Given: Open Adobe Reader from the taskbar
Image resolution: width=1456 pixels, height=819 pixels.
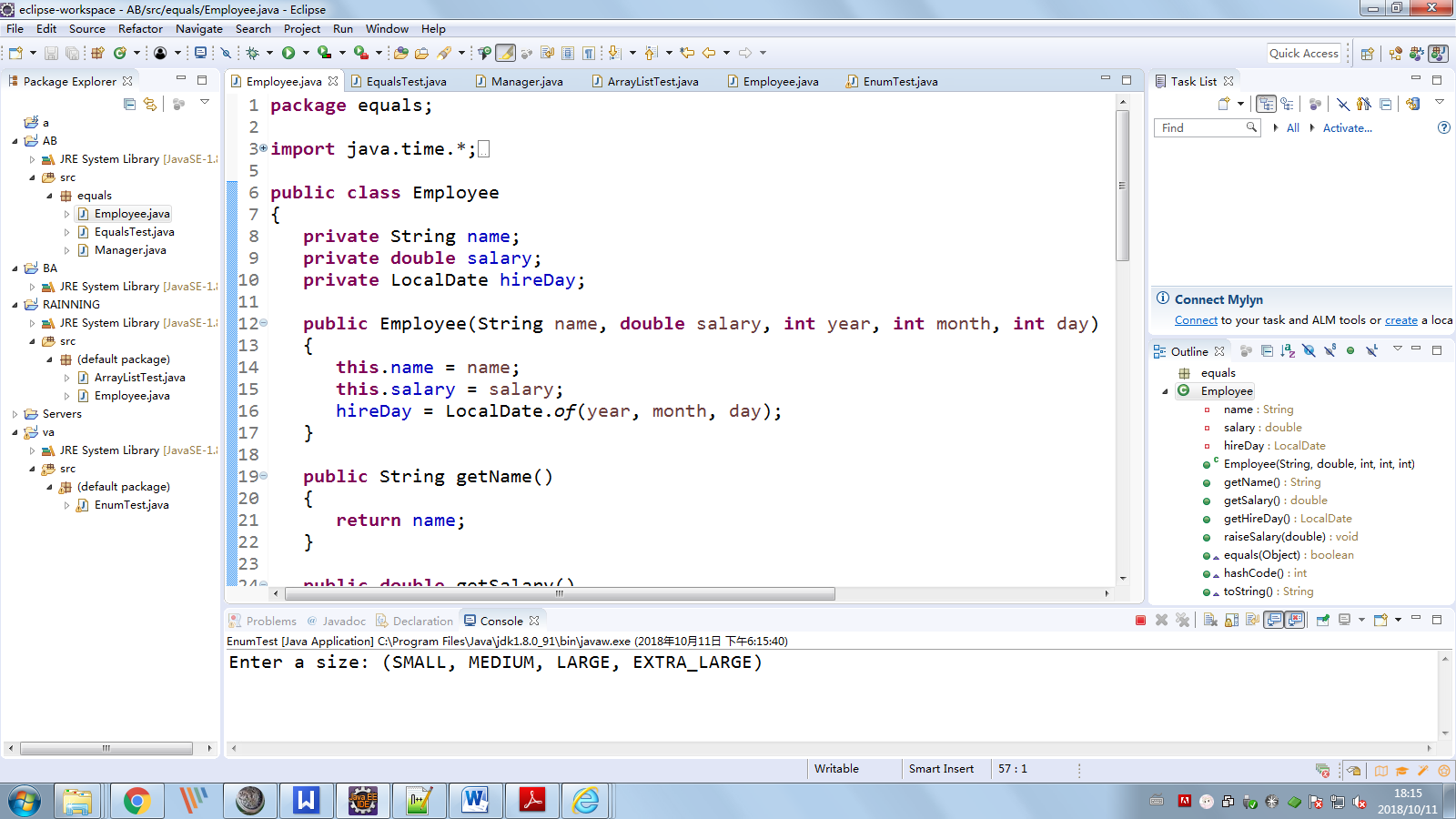Looking at the screenshot, I should (x=532, y=801).
